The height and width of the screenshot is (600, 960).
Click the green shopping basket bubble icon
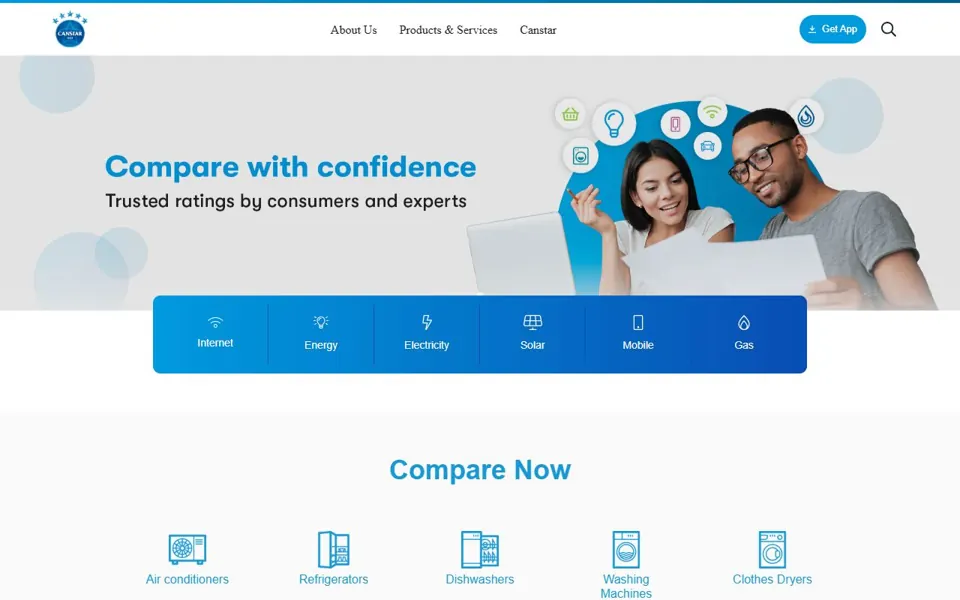click(570, 114)
